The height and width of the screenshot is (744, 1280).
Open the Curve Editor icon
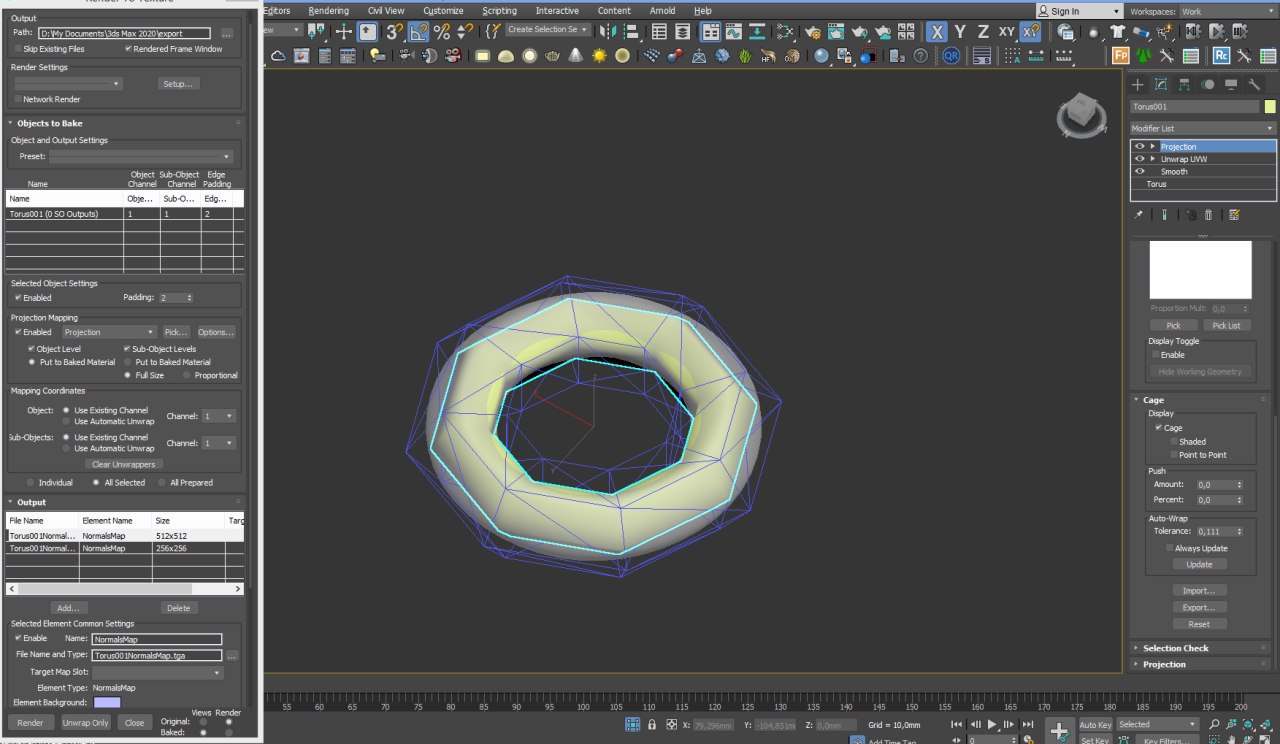click(734, 32)
